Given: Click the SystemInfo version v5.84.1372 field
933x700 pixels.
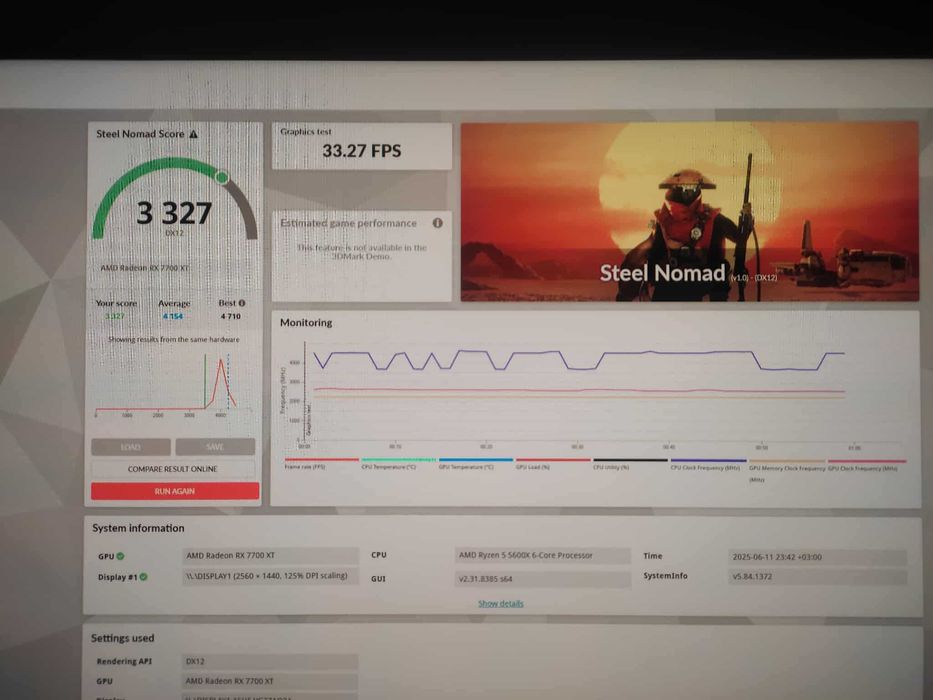Looking at the screenshot, I should tap(817, 576).
